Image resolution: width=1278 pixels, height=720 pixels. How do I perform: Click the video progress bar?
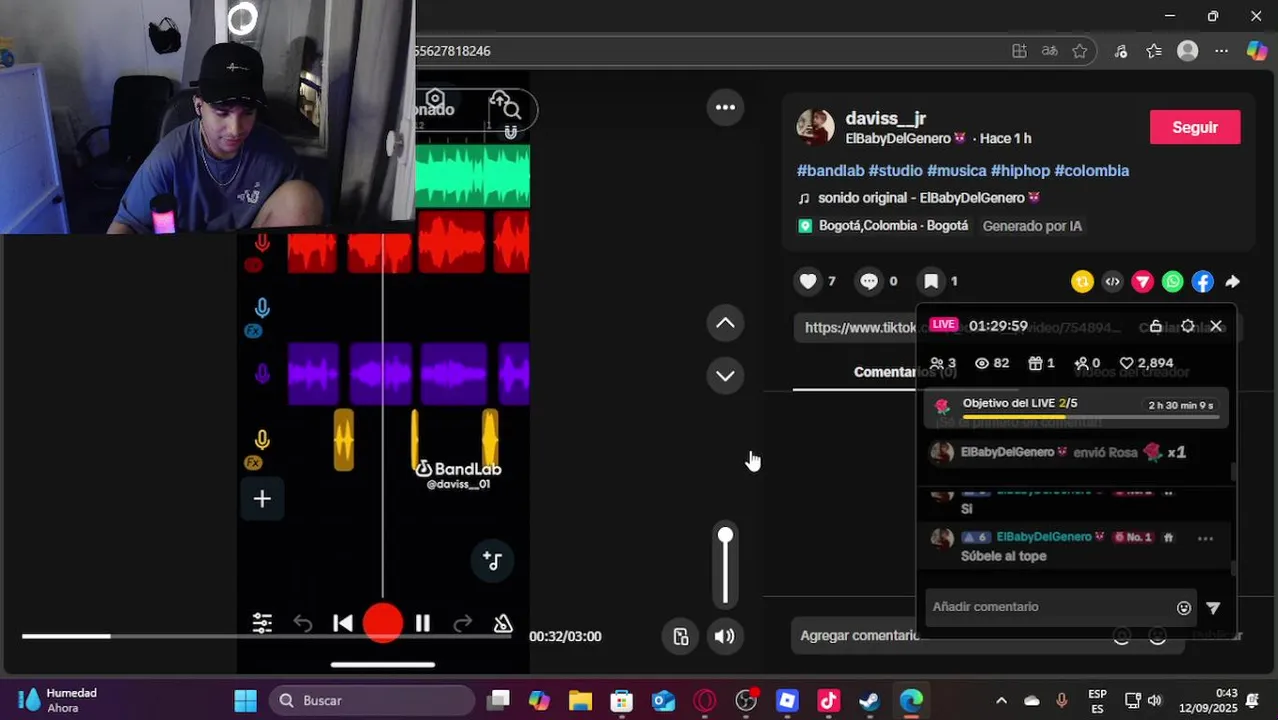click(268, 636)
